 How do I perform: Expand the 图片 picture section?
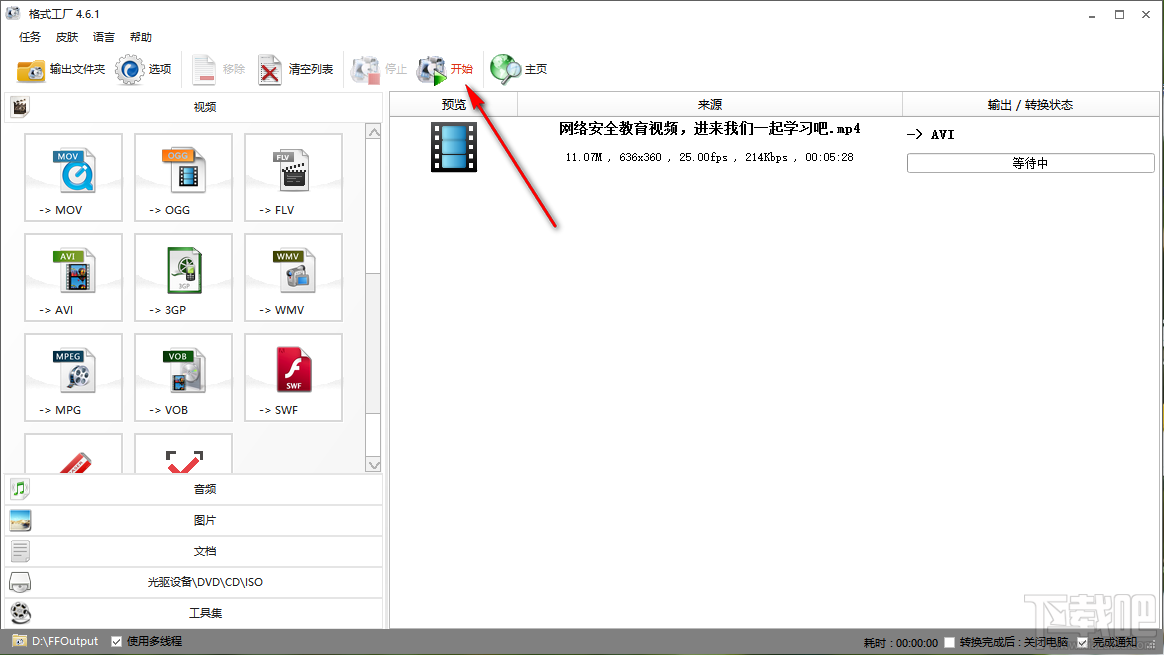[x=194, y=521]
